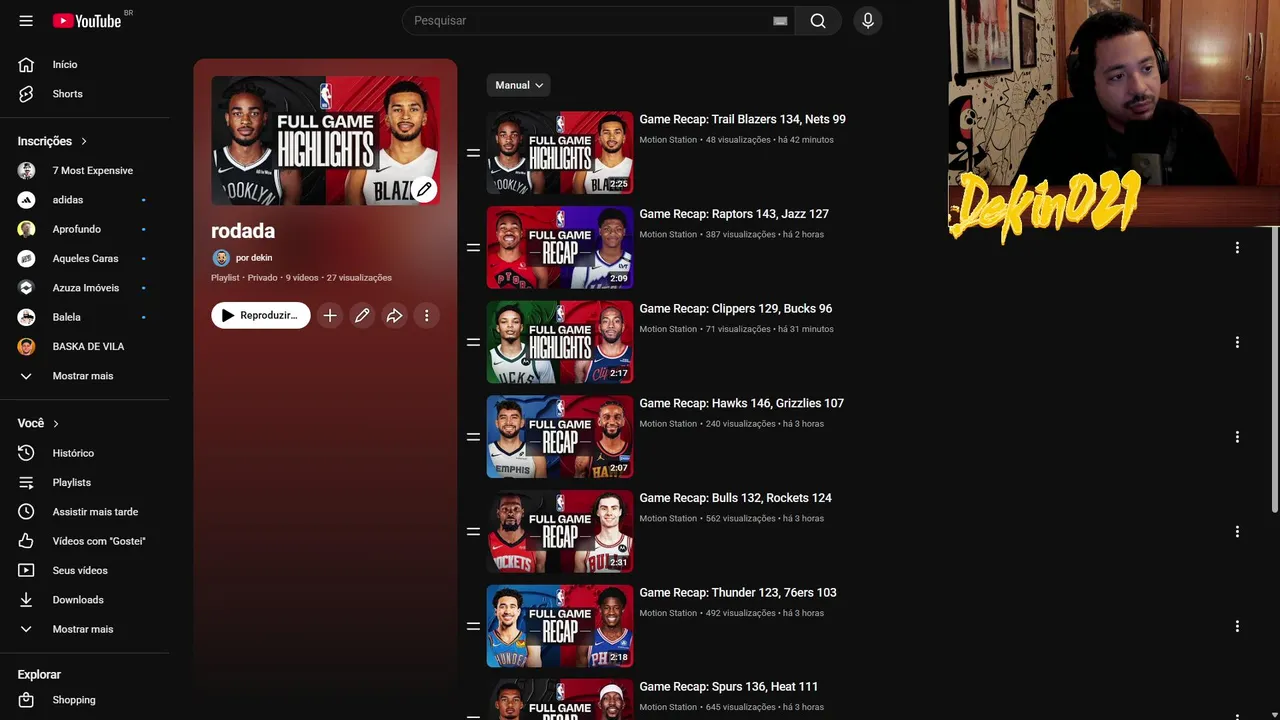Grab reorder handle for Hawks video
Image resolution: width=1280 pixels, height=720 pixels.
point(473,437)
